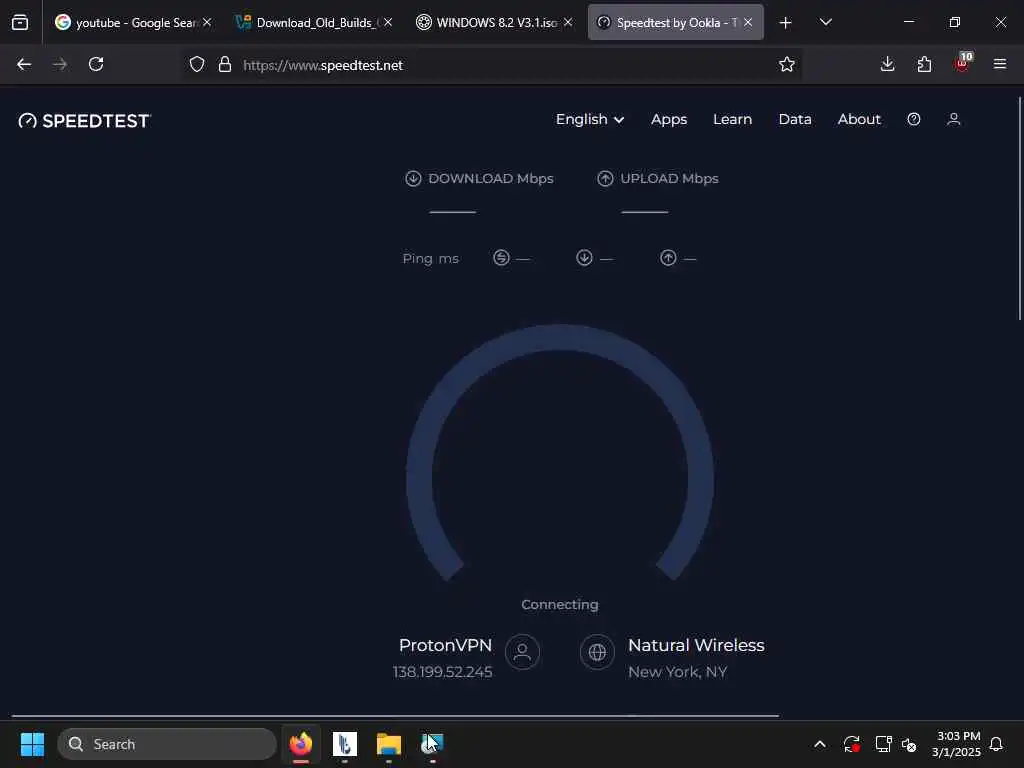Open the About menu item
This screenshot has width=1024, height=768.
859,120
